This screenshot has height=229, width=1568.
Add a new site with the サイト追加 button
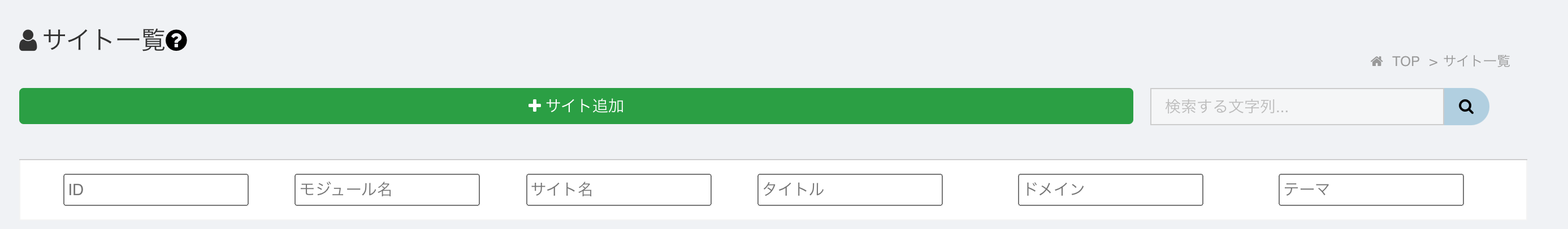point(576,106)
